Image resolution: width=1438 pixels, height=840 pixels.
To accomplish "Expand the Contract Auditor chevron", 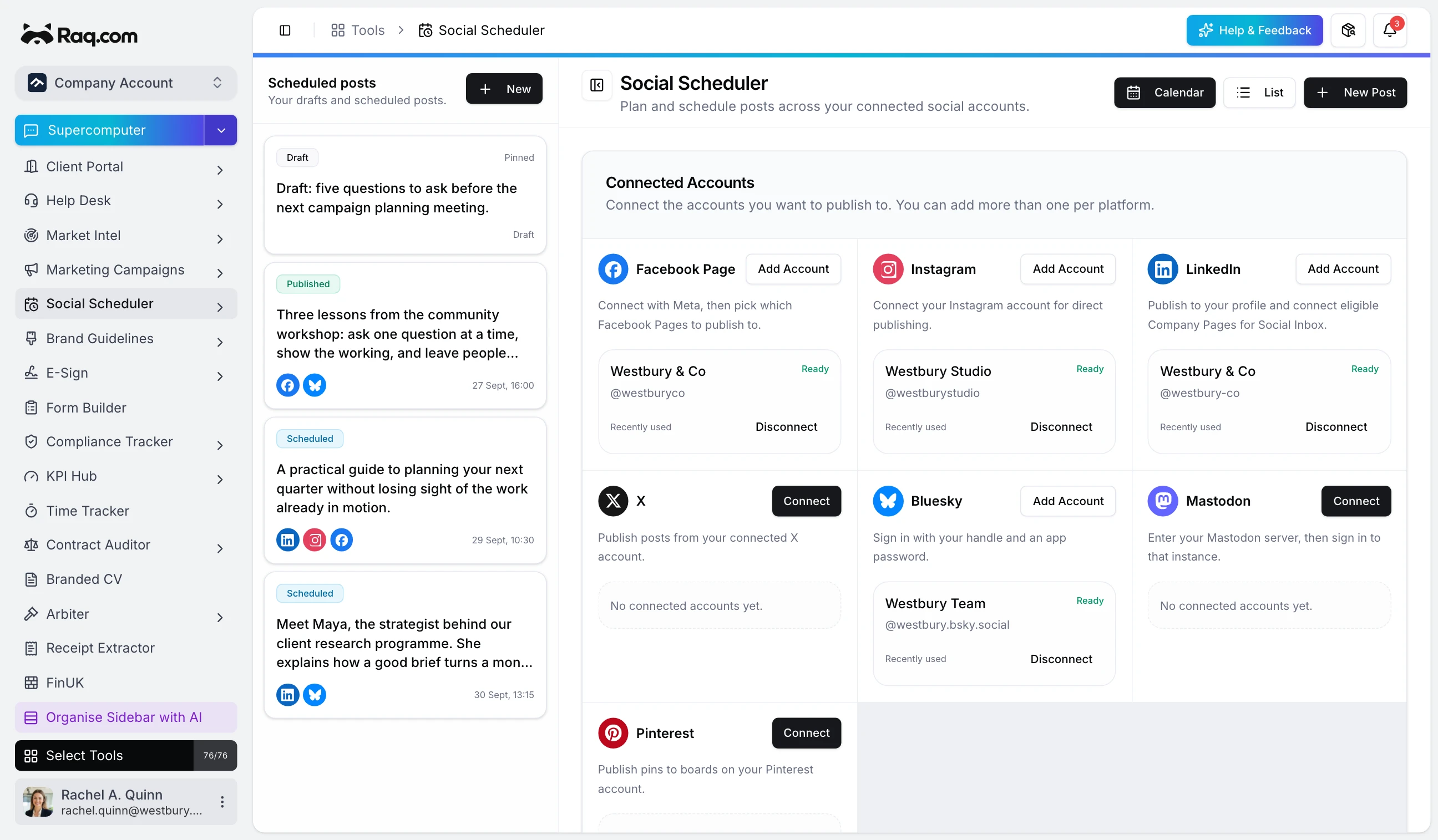I will pyautogui.click(x=220, y=548).
